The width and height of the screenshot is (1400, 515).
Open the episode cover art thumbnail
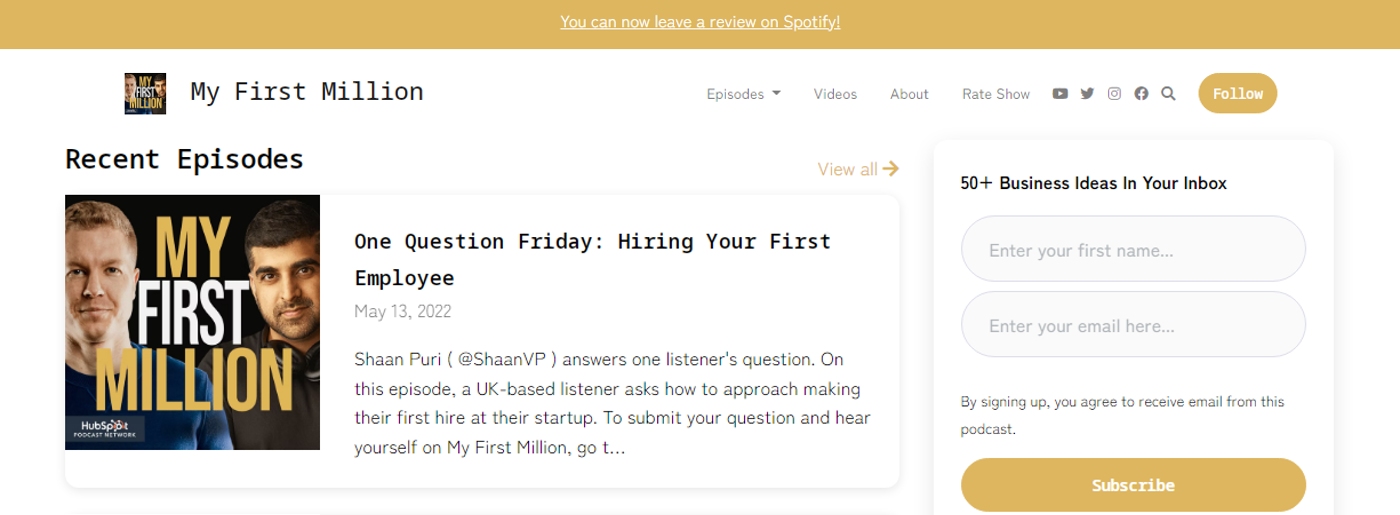192,322
